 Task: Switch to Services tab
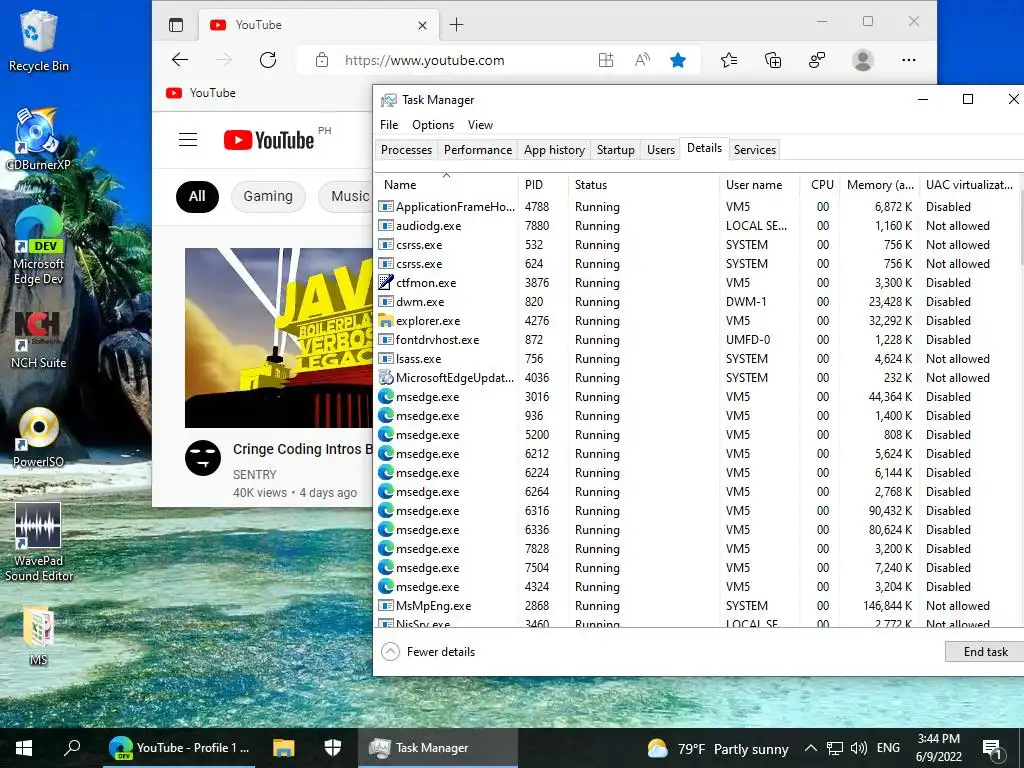[x=754, y=150]
